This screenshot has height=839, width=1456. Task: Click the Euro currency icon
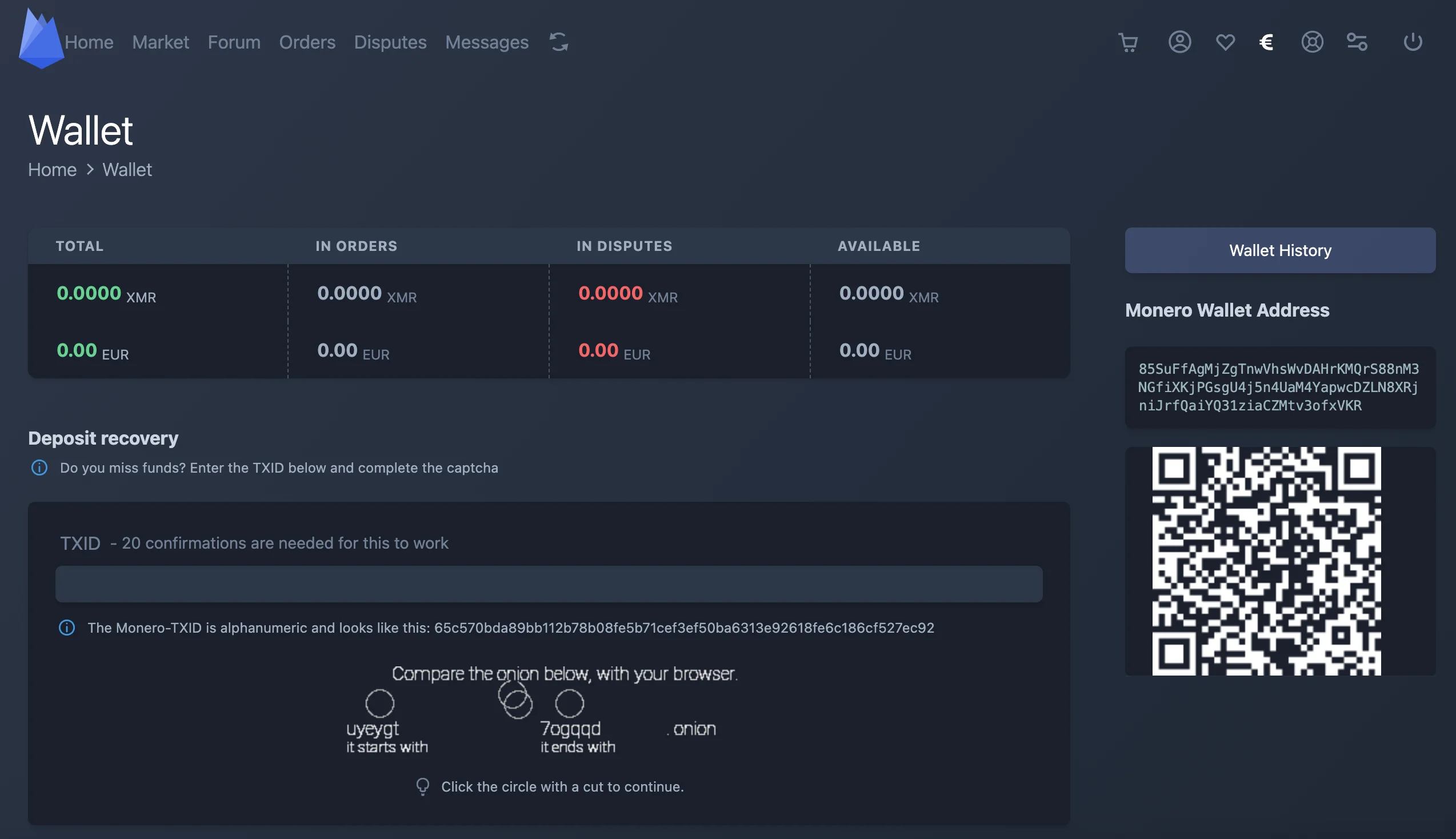tap(1266, 42)
